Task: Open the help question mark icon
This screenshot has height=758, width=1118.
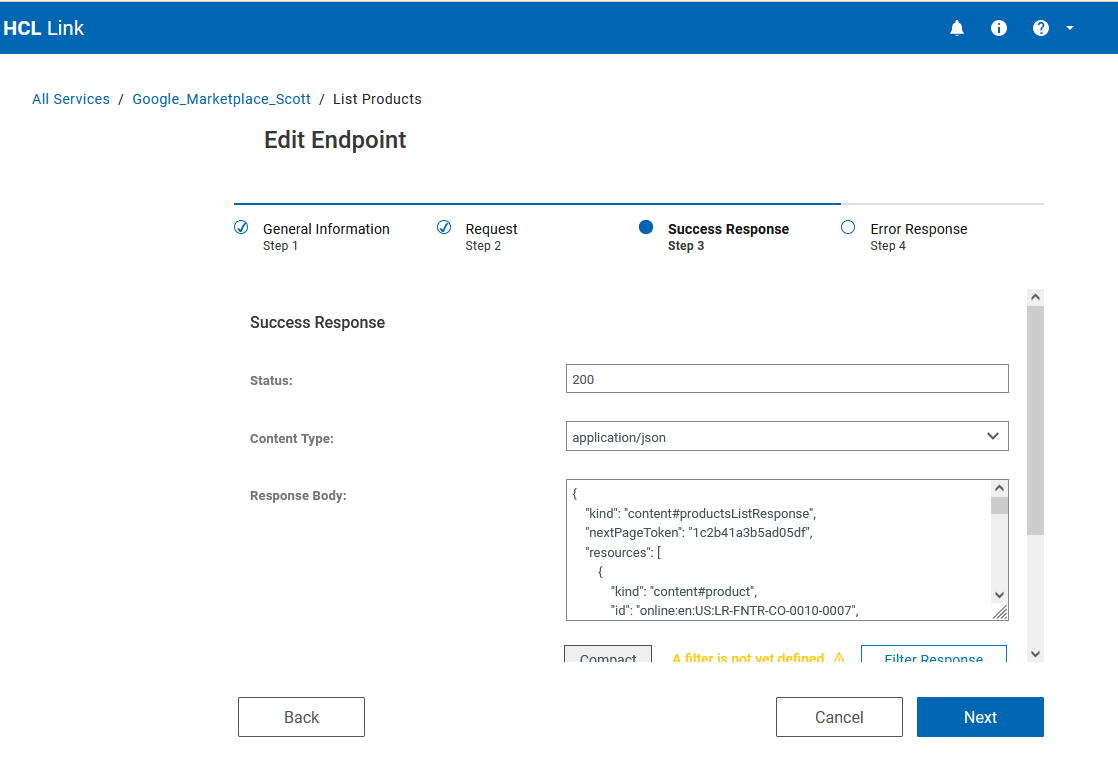Action: (x=1041, y=28)
